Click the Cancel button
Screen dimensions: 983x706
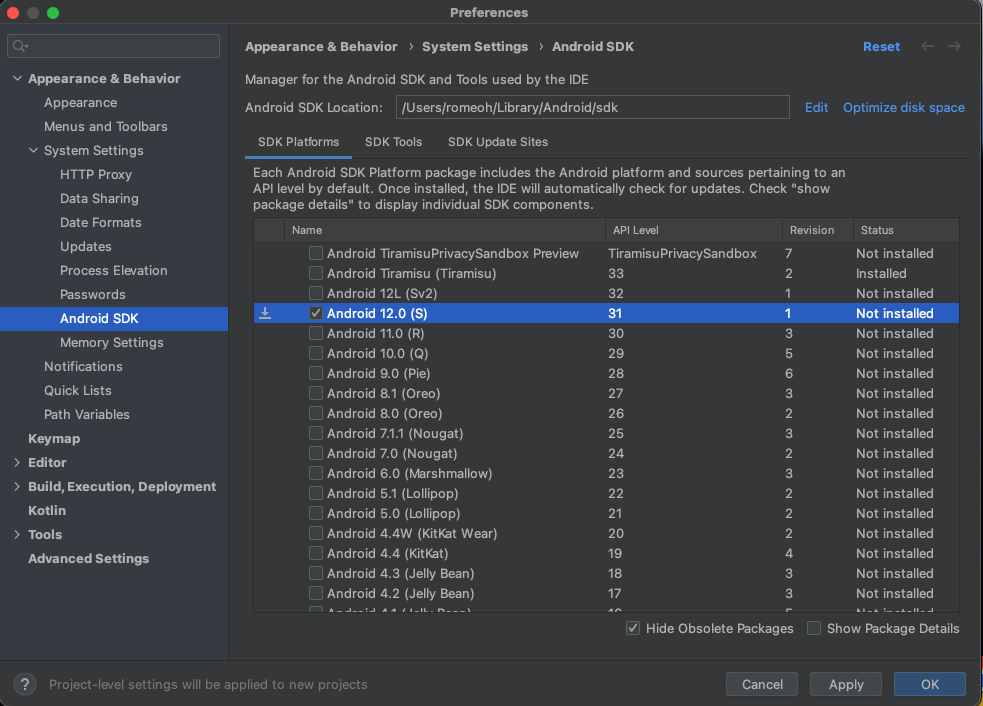pos(762,684)
